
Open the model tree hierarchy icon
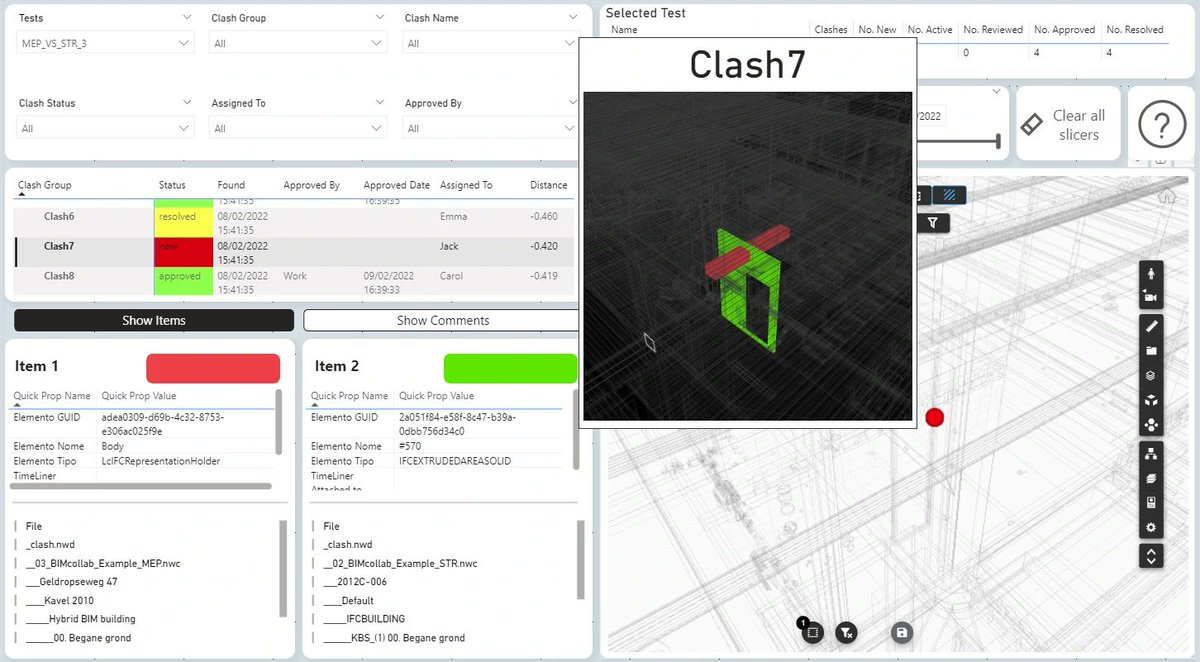tap(1151, 453)
